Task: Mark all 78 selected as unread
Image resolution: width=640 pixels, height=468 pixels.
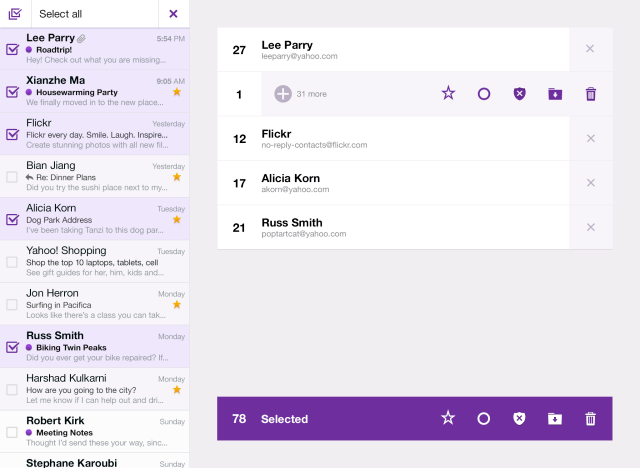Action: pyautogui.click(x=483, y=419)
